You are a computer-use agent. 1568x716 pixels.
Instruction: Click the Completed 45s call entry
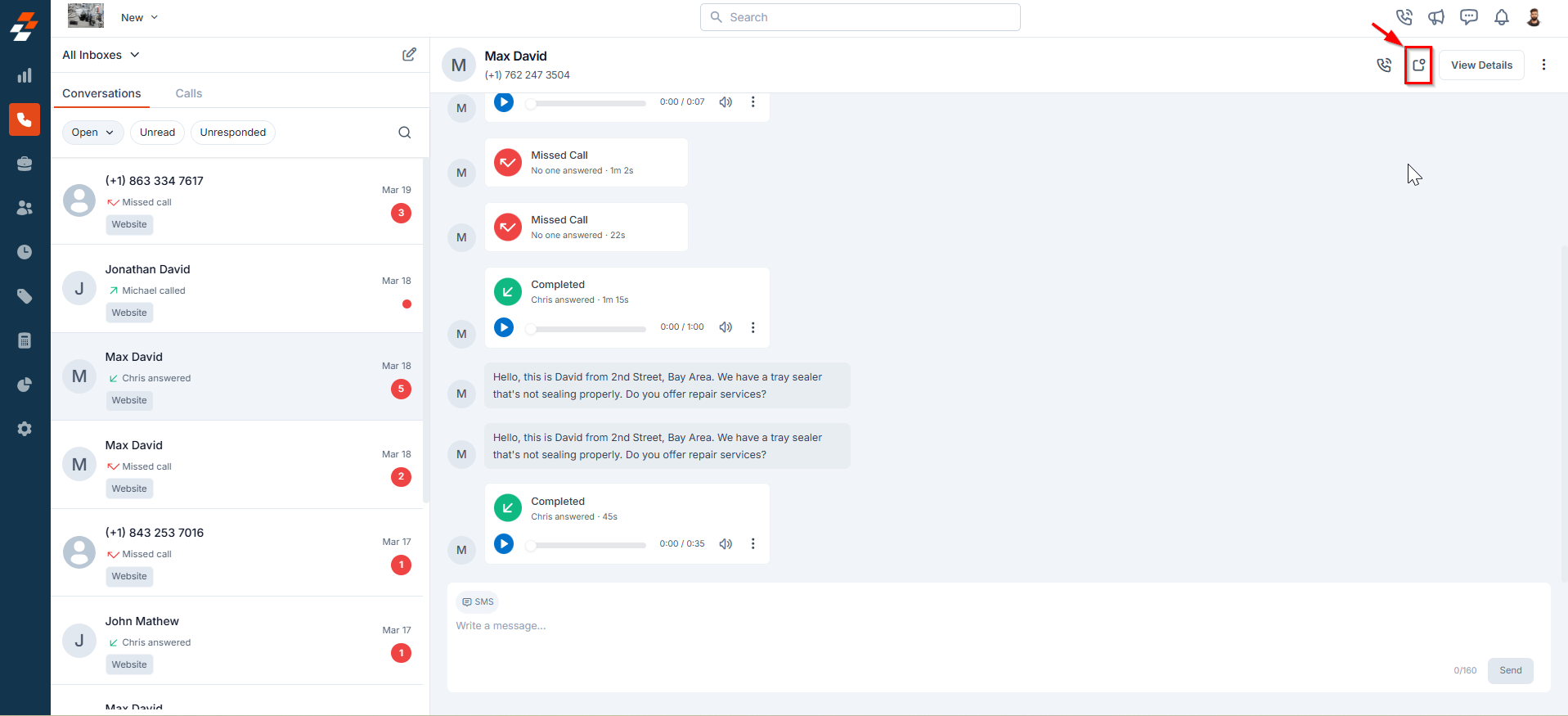[x=627, y=524]
